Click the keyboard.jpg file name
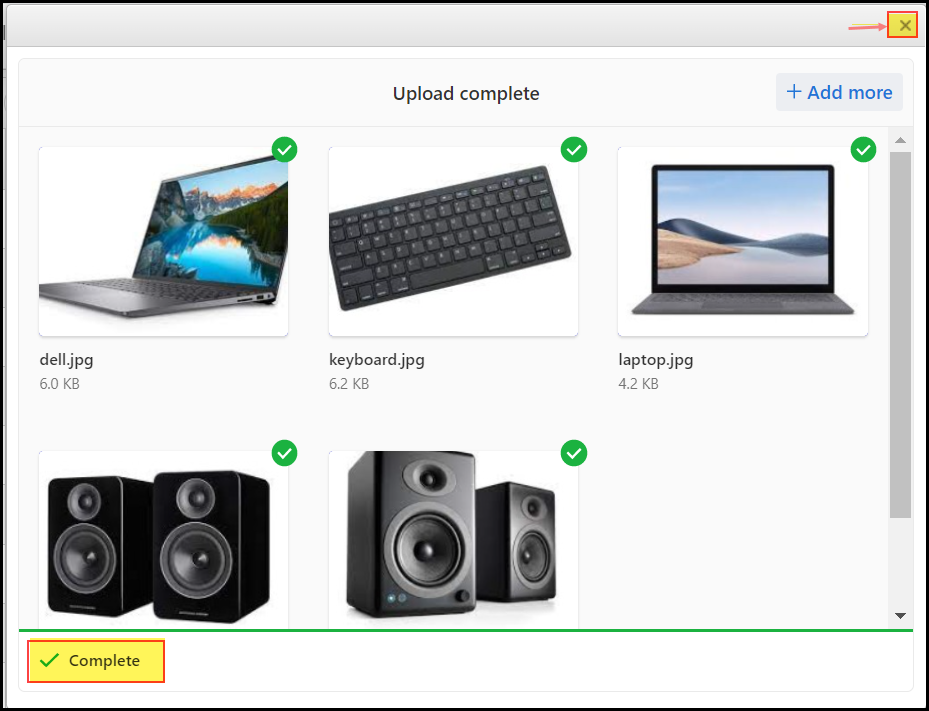929x711 pixels. pyautogui.click(x=377, y=360)
